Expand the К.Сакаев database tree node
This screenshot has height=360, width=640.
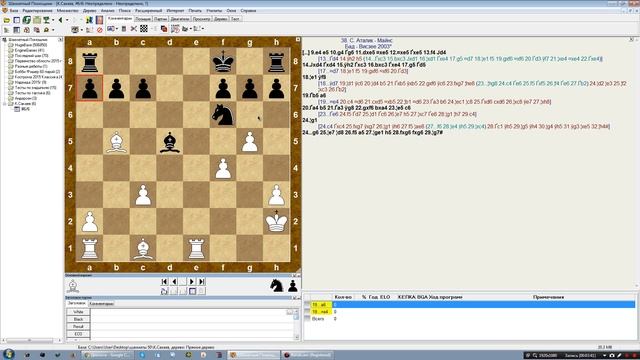click(4, 104)
